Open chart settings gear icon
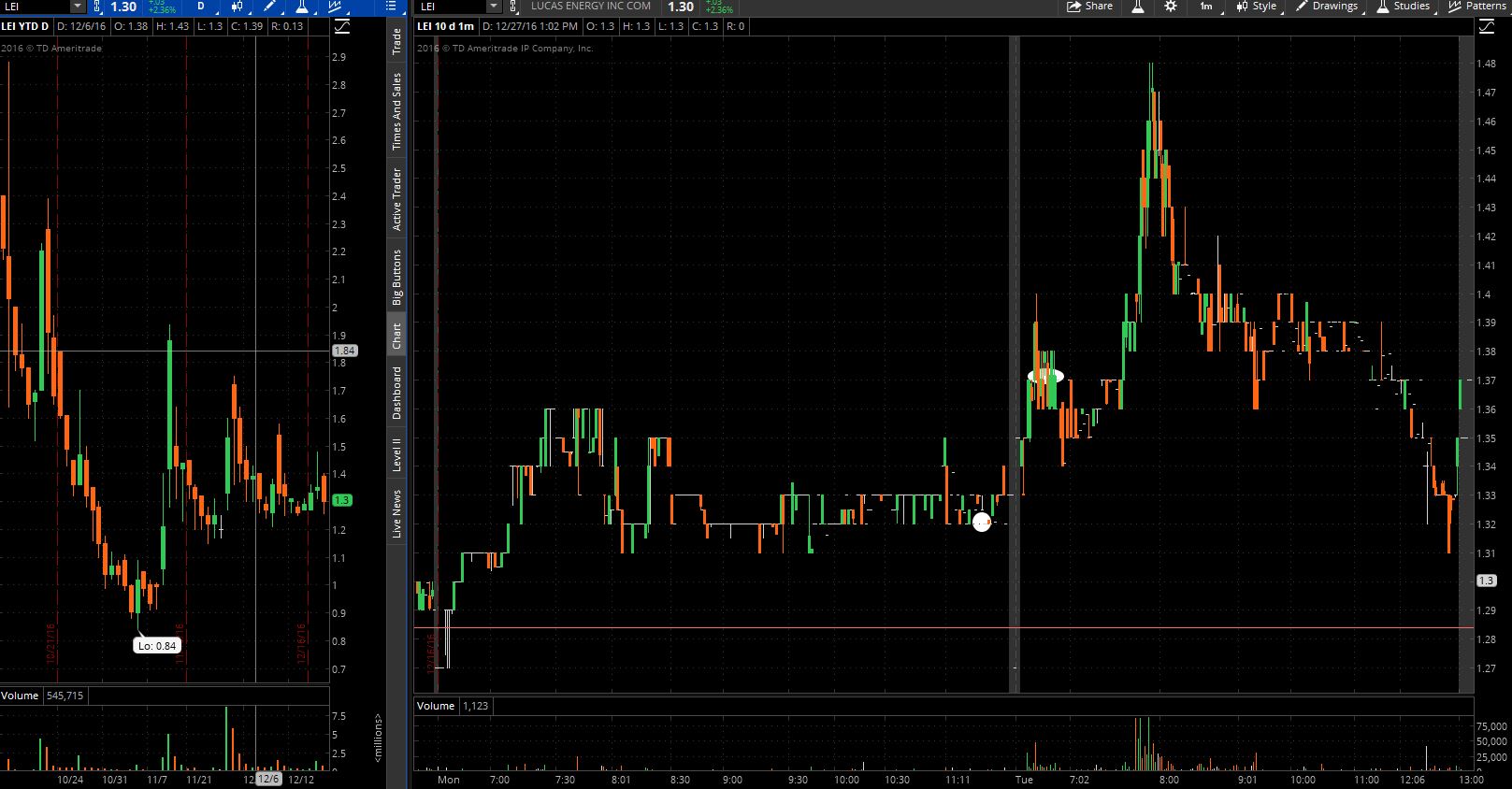1512x789 pixels. click(1171, 7)
